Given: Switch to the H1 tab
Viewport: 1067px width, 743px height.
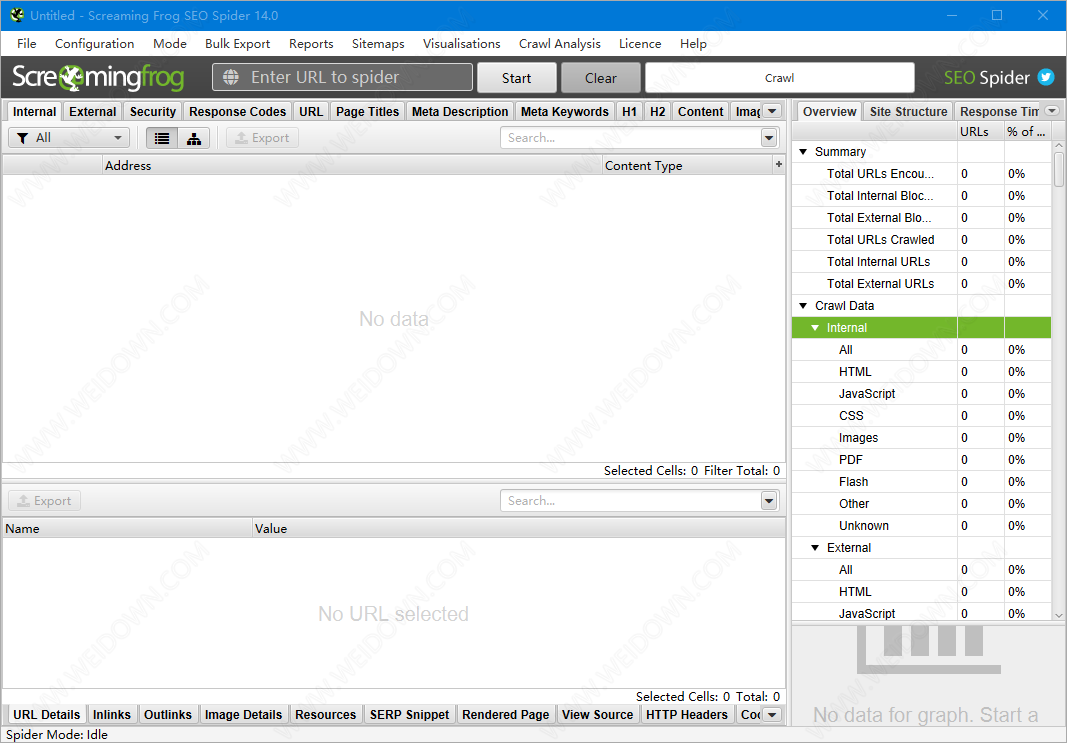Looking at the screenshot, I should pyautogui.click(x=629, y=112).
